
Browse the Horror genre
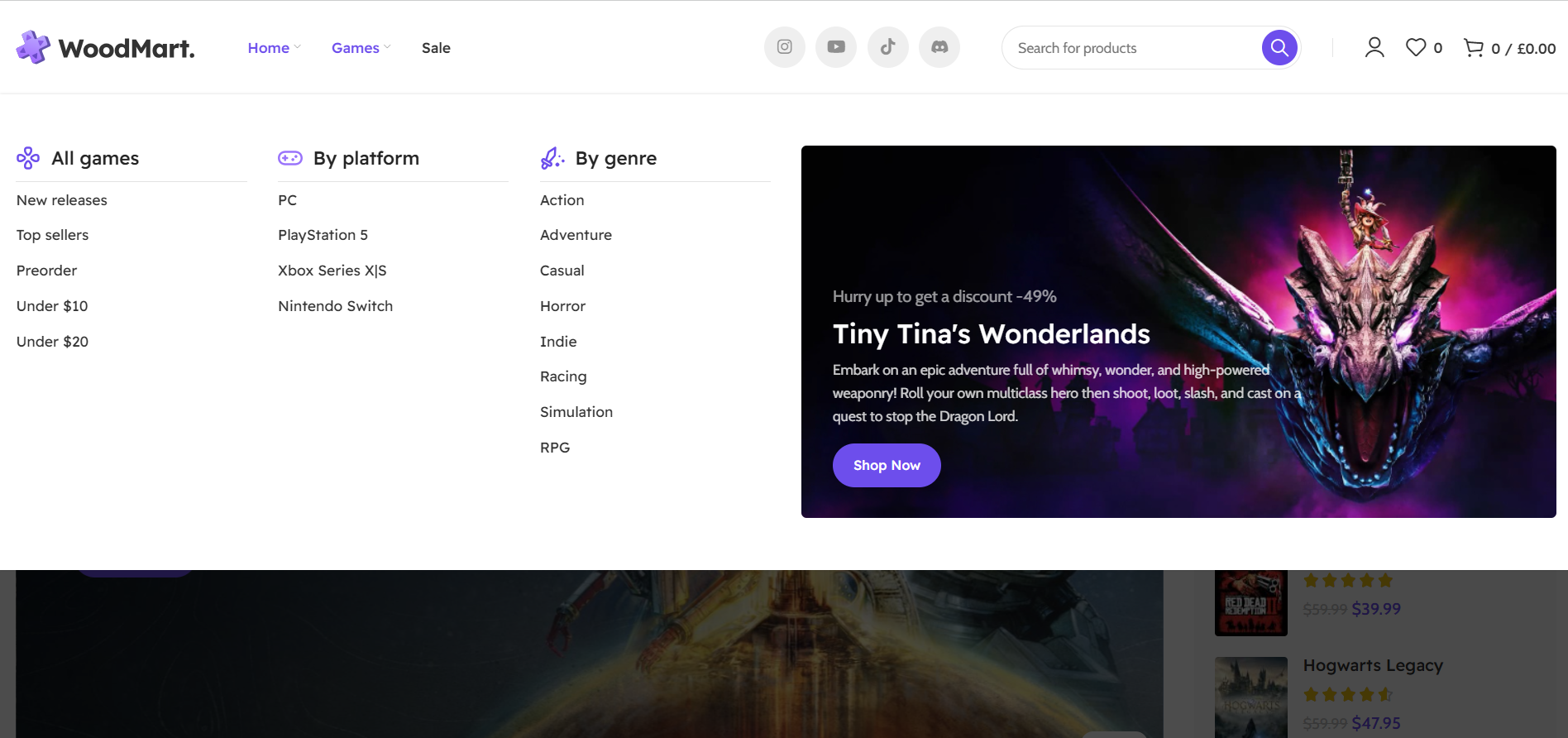562,306
